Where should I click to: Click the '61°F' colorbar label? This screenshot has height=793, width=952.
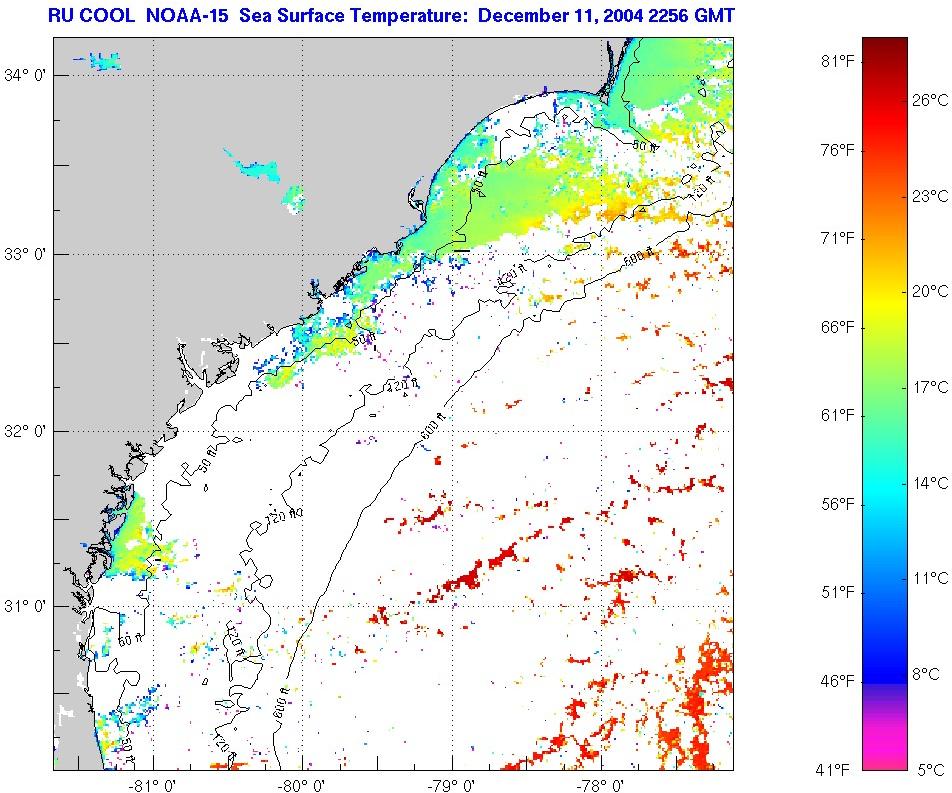tap(838, 416)
